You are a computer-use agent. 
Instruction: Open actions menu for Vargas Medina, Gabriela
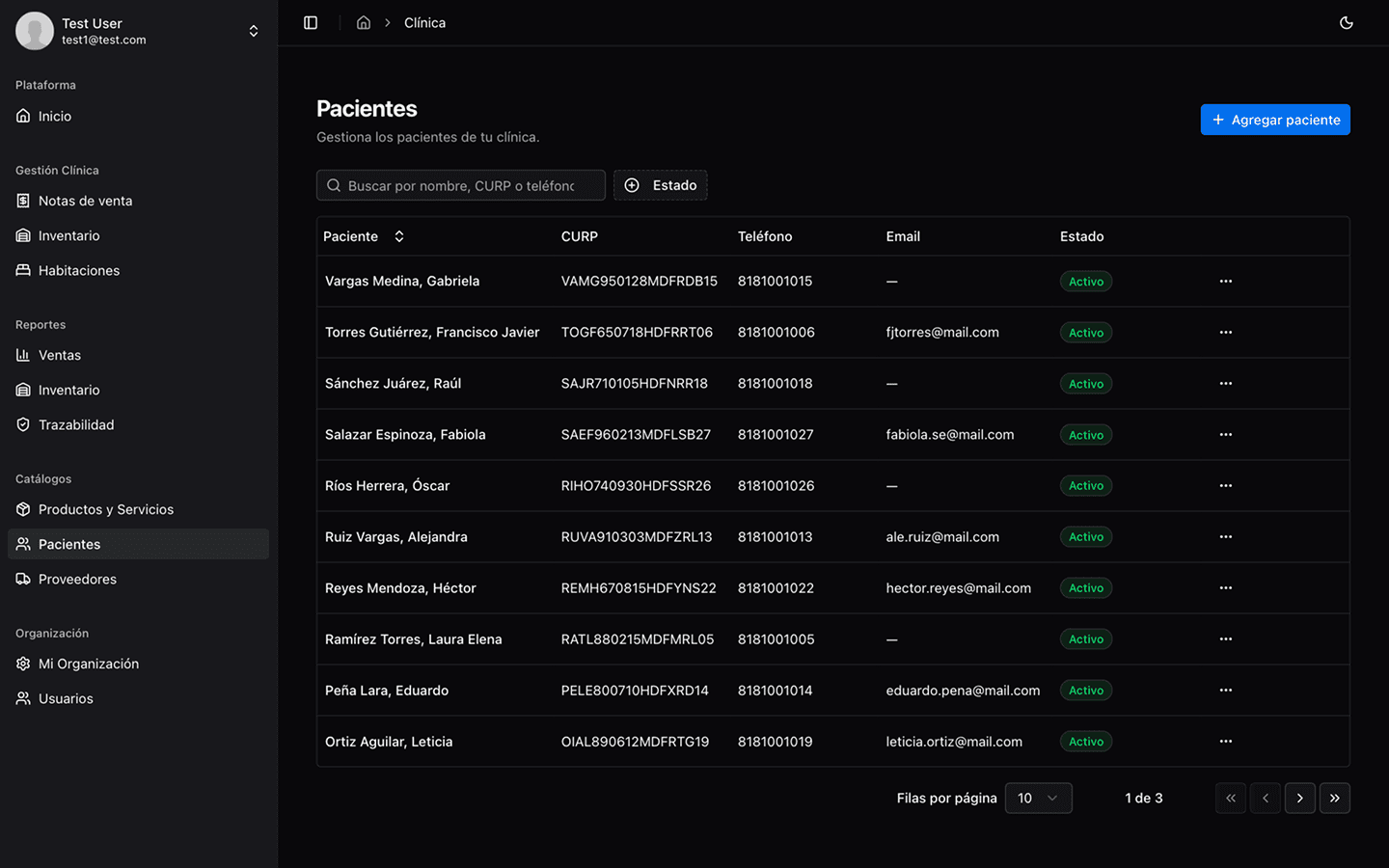tap(1225, 282)
